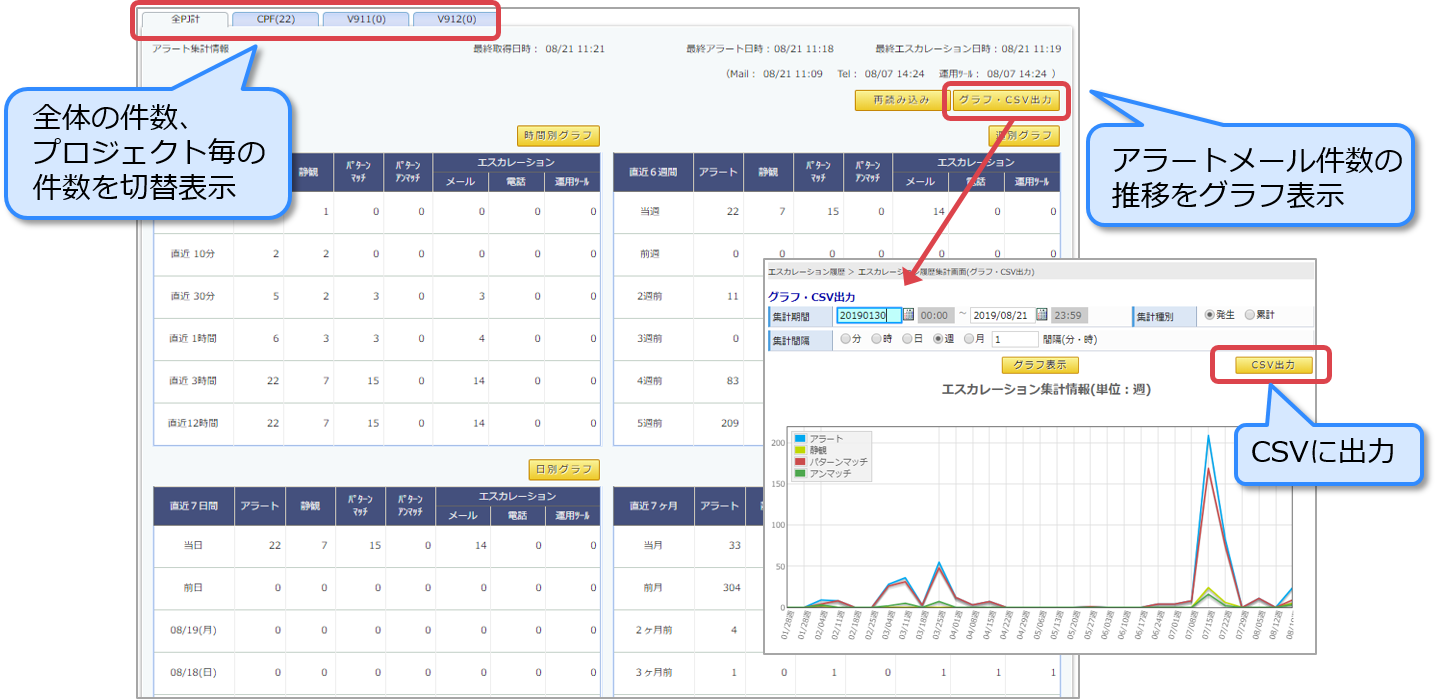Screen dimensions: 1437x699
Task: Click the interval number input field
Action: (1015, 339)
